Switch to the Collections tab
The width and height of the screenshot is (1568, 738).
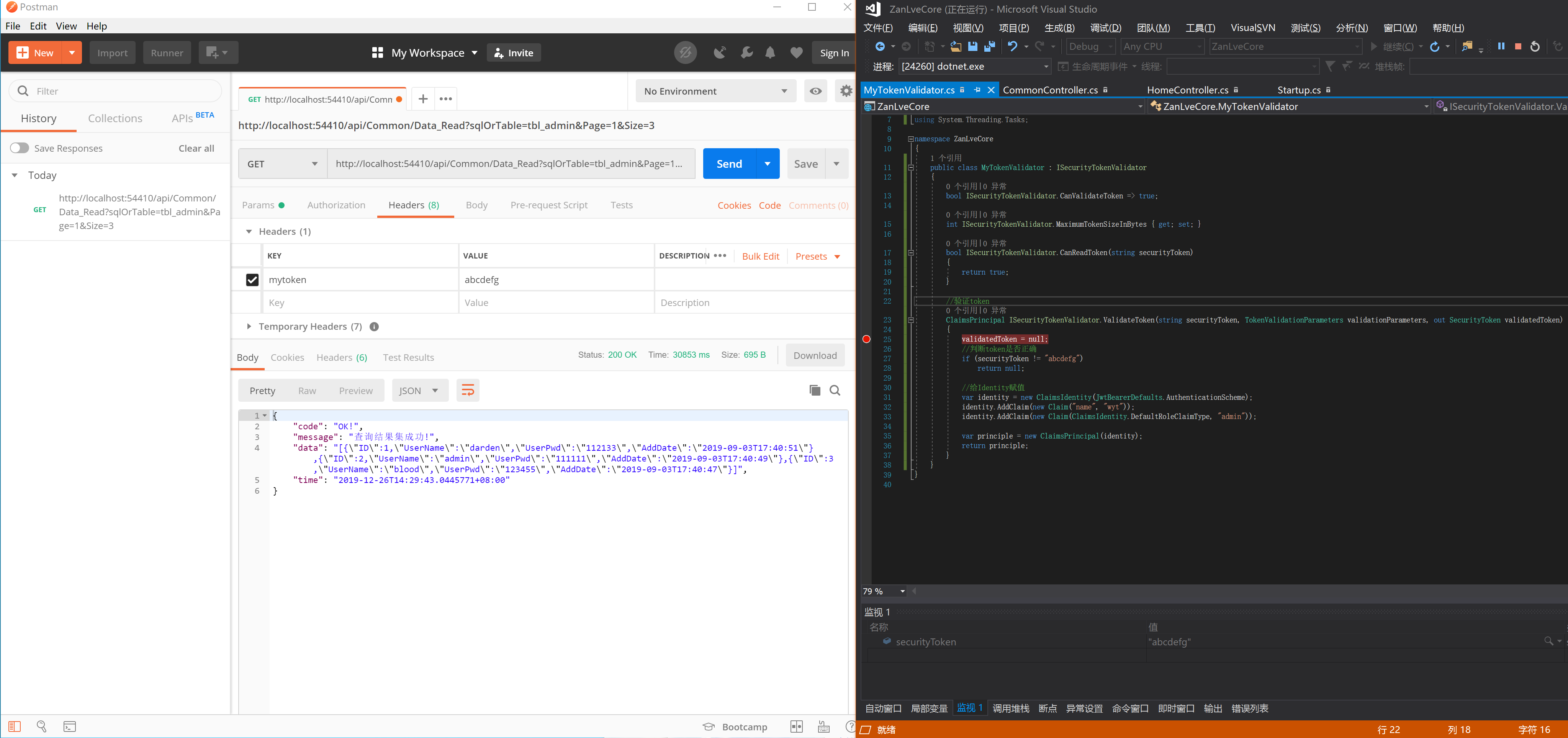click(115, 119)
